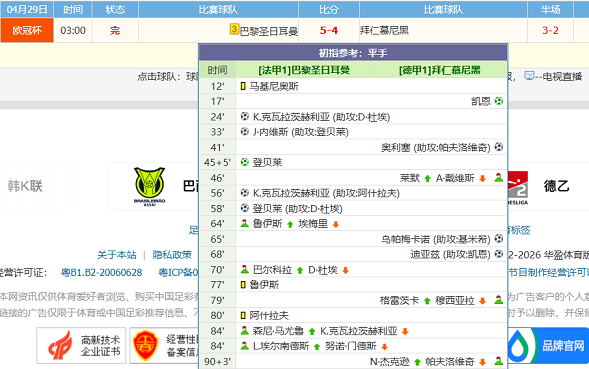Viewport: 589px width, 369px height.
Task: Click green up arrow next to 格雷茨卡
Action: pos(427,301)
